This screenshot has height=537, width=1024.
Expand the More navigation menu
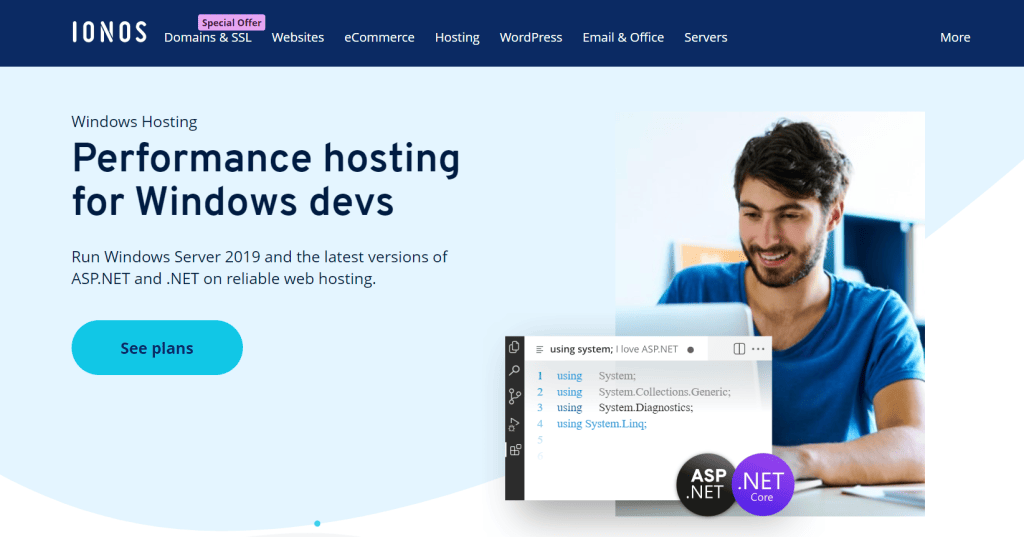pyautogui.click(x=955, y=37)
